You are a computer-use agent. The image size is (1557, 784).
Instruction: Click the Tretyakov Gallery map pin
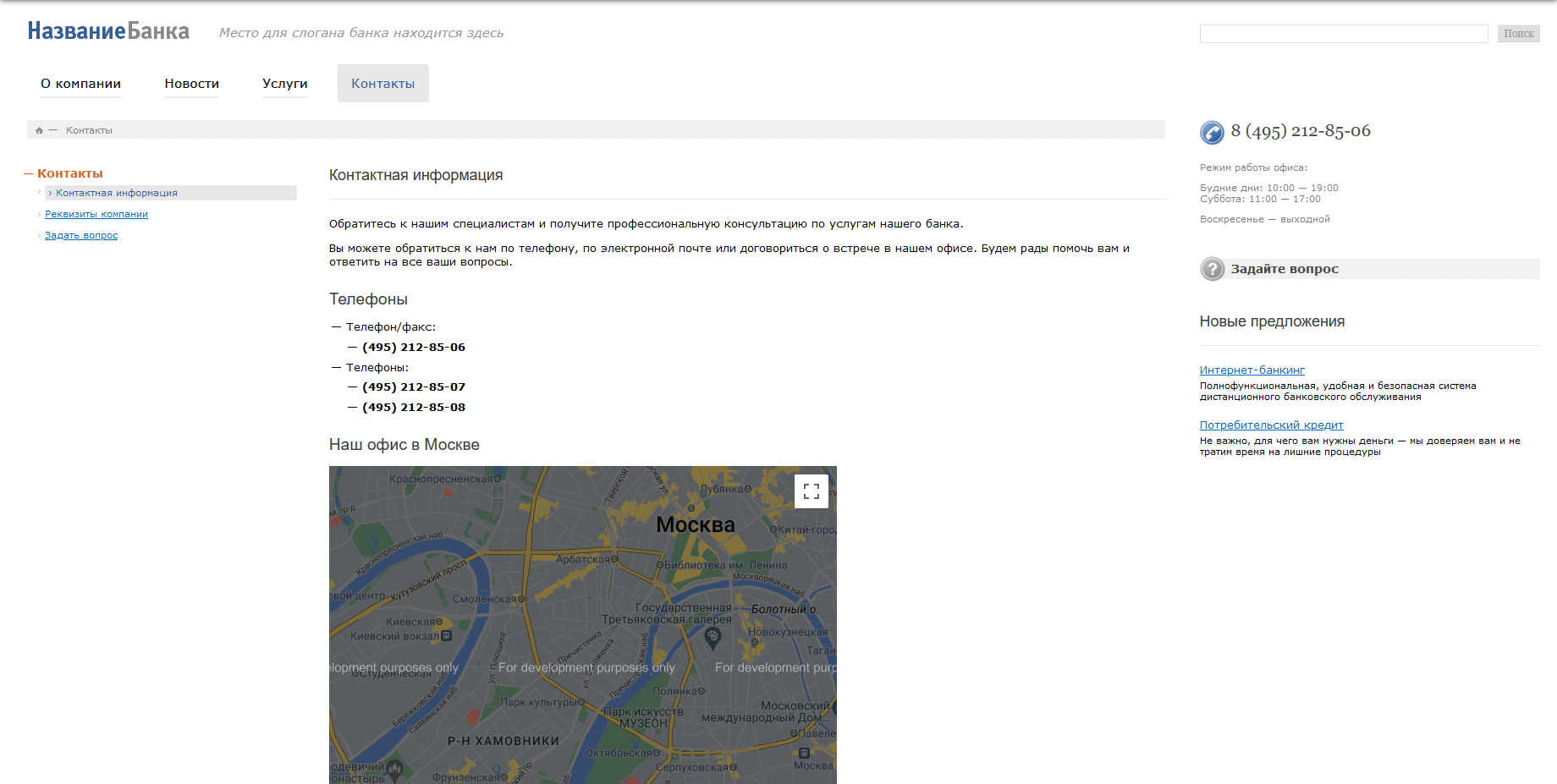[x=712, y=638]
